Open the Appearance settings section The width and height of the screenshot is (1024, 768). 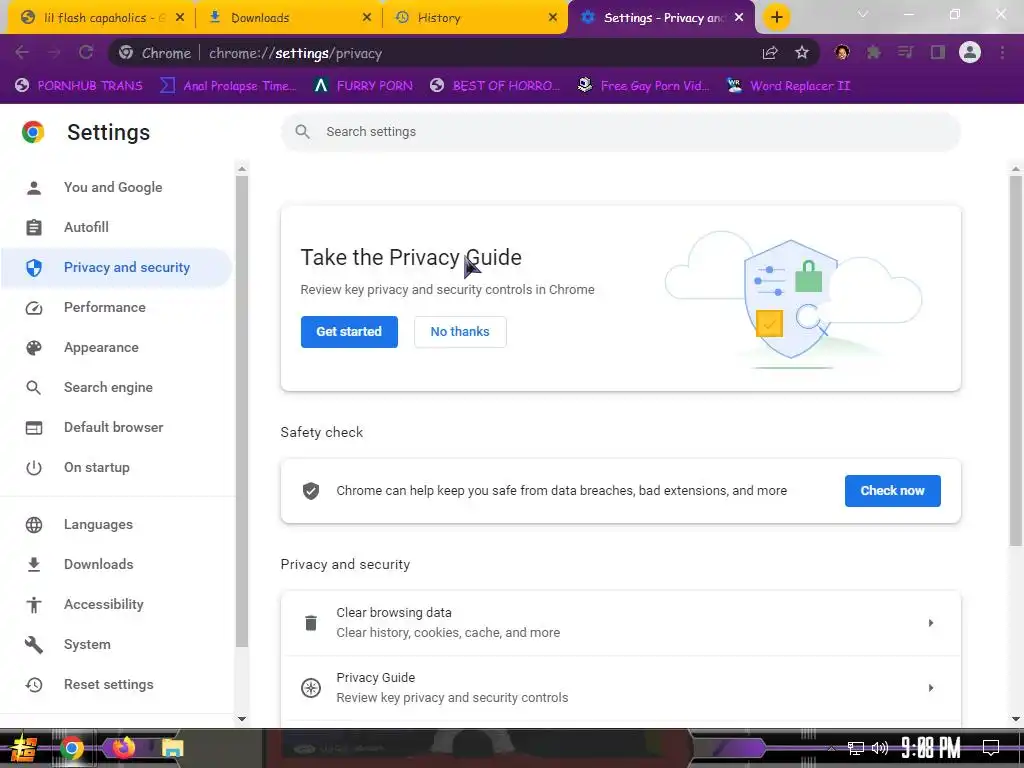[101, 347]
